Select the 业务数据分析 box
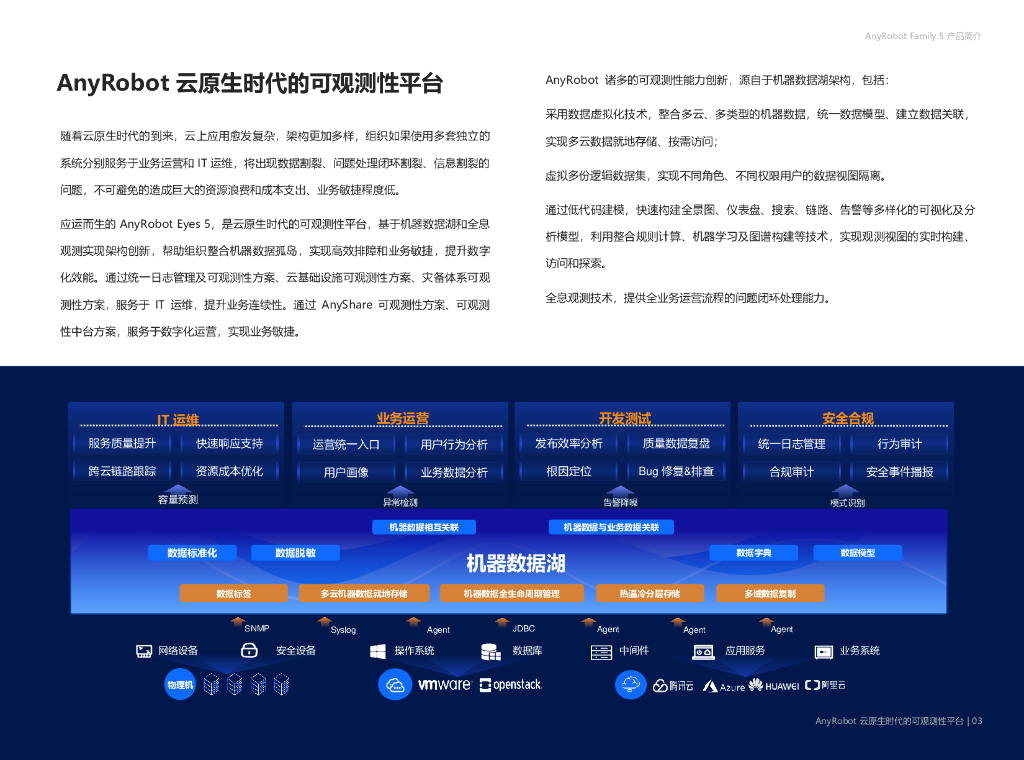 point(454,472)
